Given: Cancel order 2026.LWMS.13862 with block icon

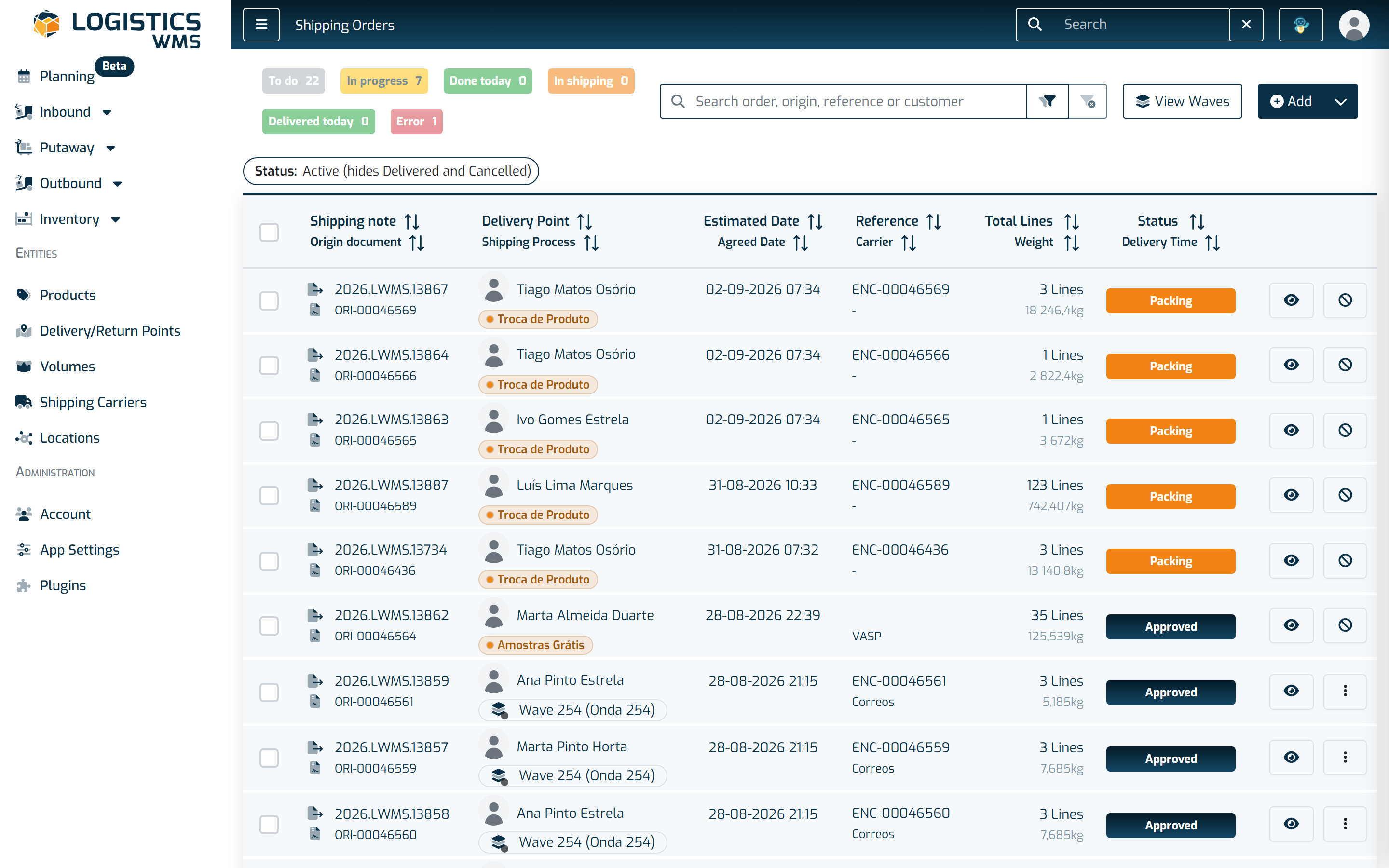Looking at the screenshot, I should [1345, 626].
